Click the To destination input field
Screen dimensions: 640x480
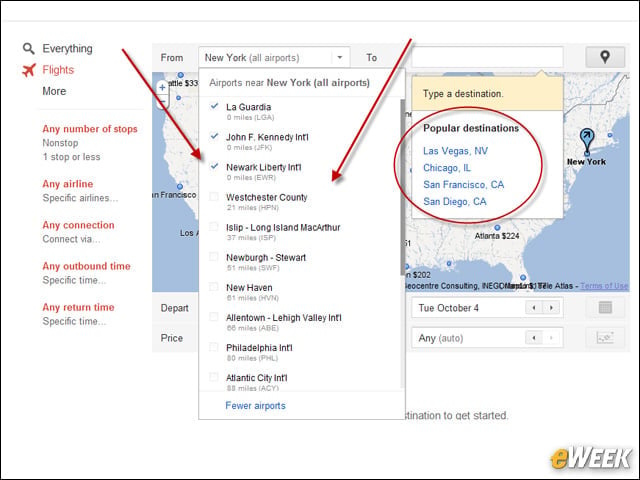(487, 57)
